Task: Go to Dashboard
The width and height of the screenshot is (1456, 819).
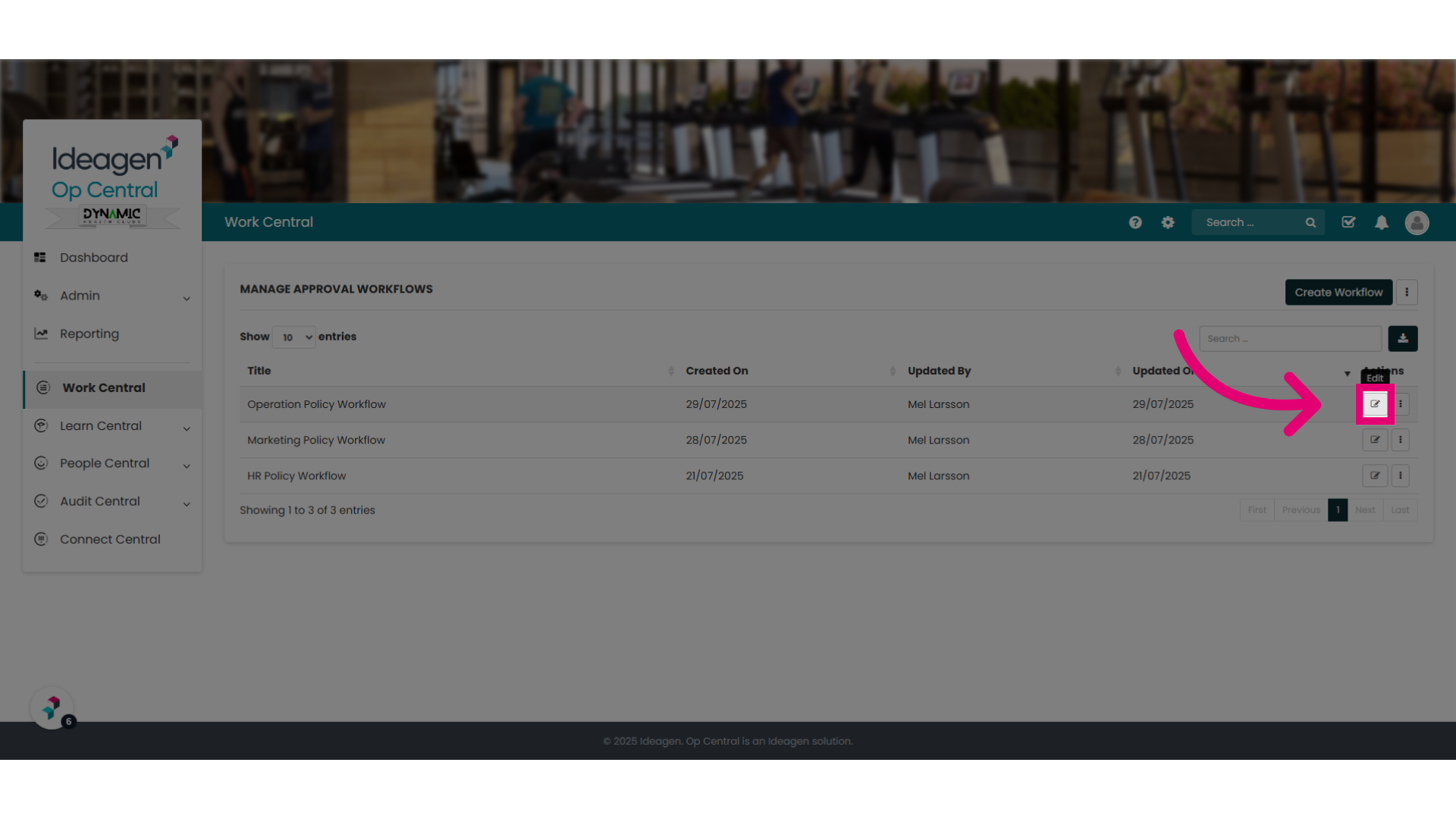Action: [x=94, y=258]
